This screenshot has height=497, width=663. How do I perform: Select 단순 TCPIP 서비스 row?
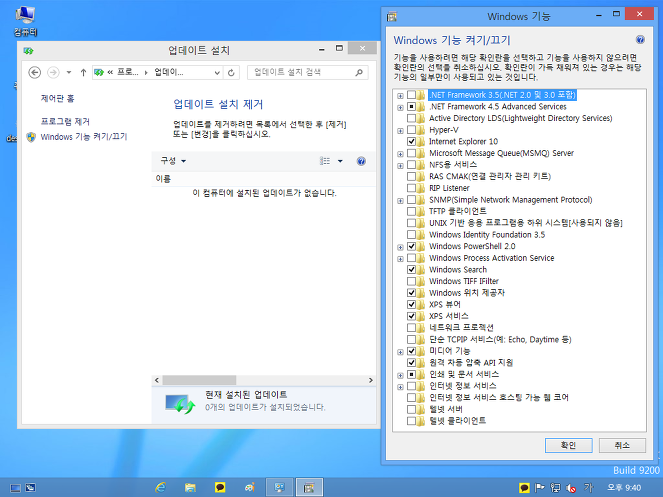pos(500,339)
